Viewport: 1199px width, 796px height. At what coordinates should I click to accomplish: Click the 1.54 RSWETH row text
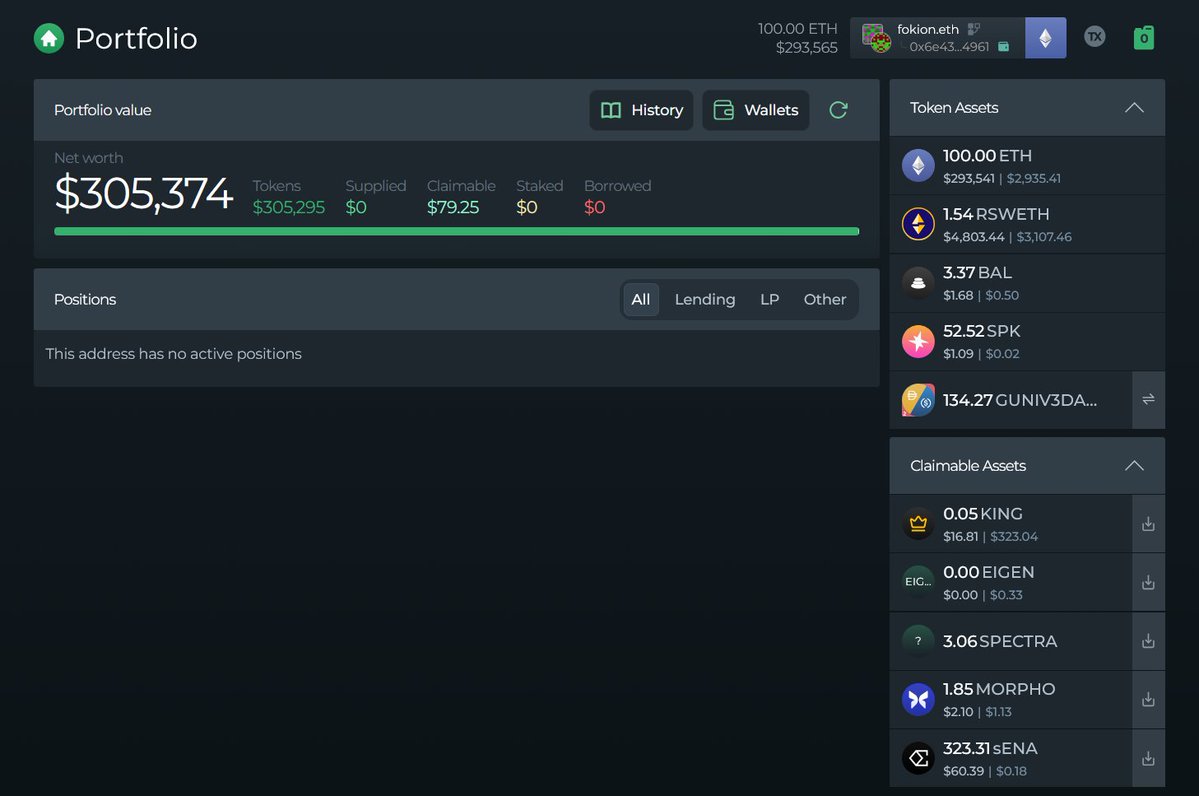click(996, 214)
